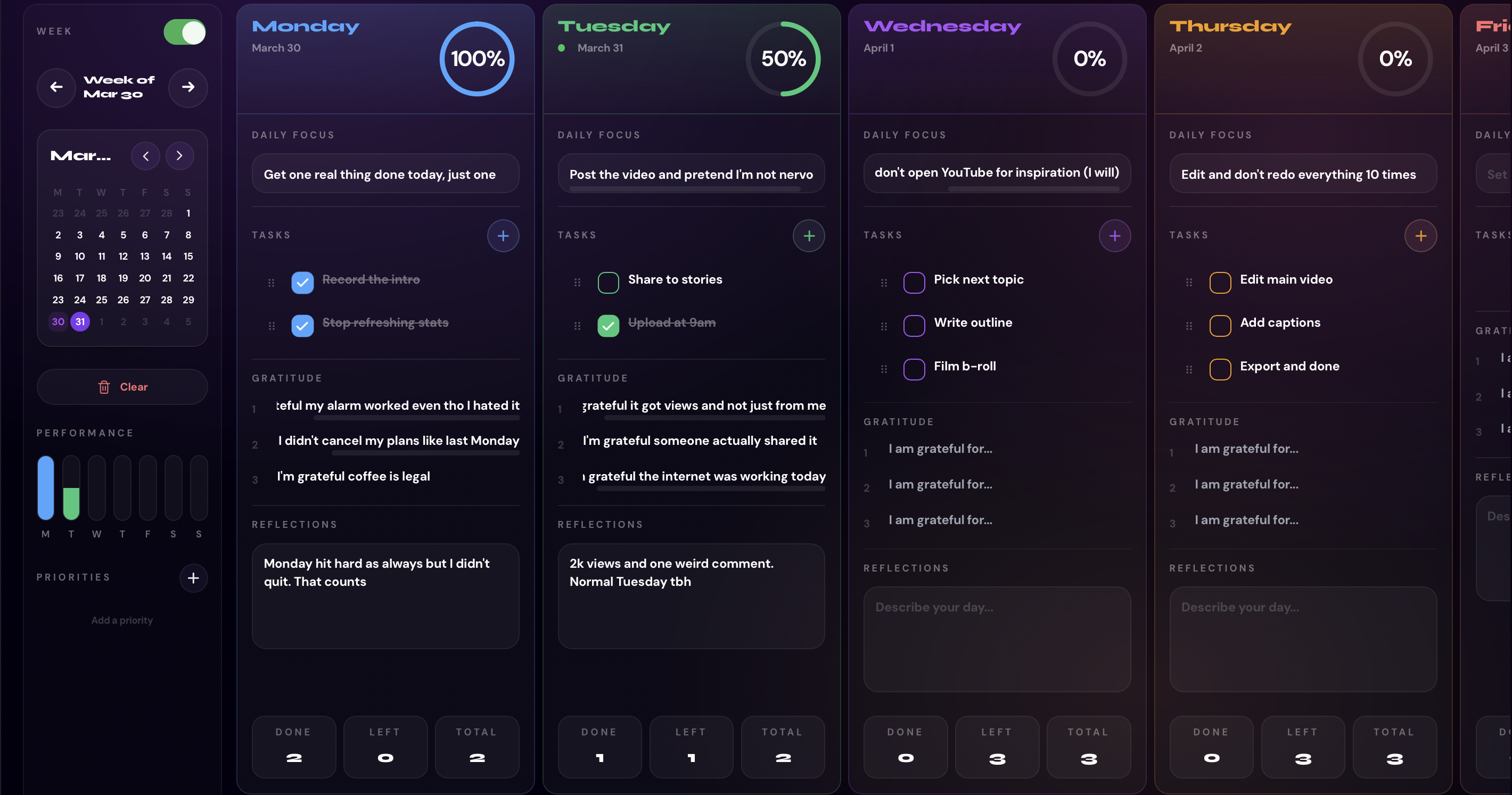Select March 31 in the mini calendar

click(x=80, y=321)
